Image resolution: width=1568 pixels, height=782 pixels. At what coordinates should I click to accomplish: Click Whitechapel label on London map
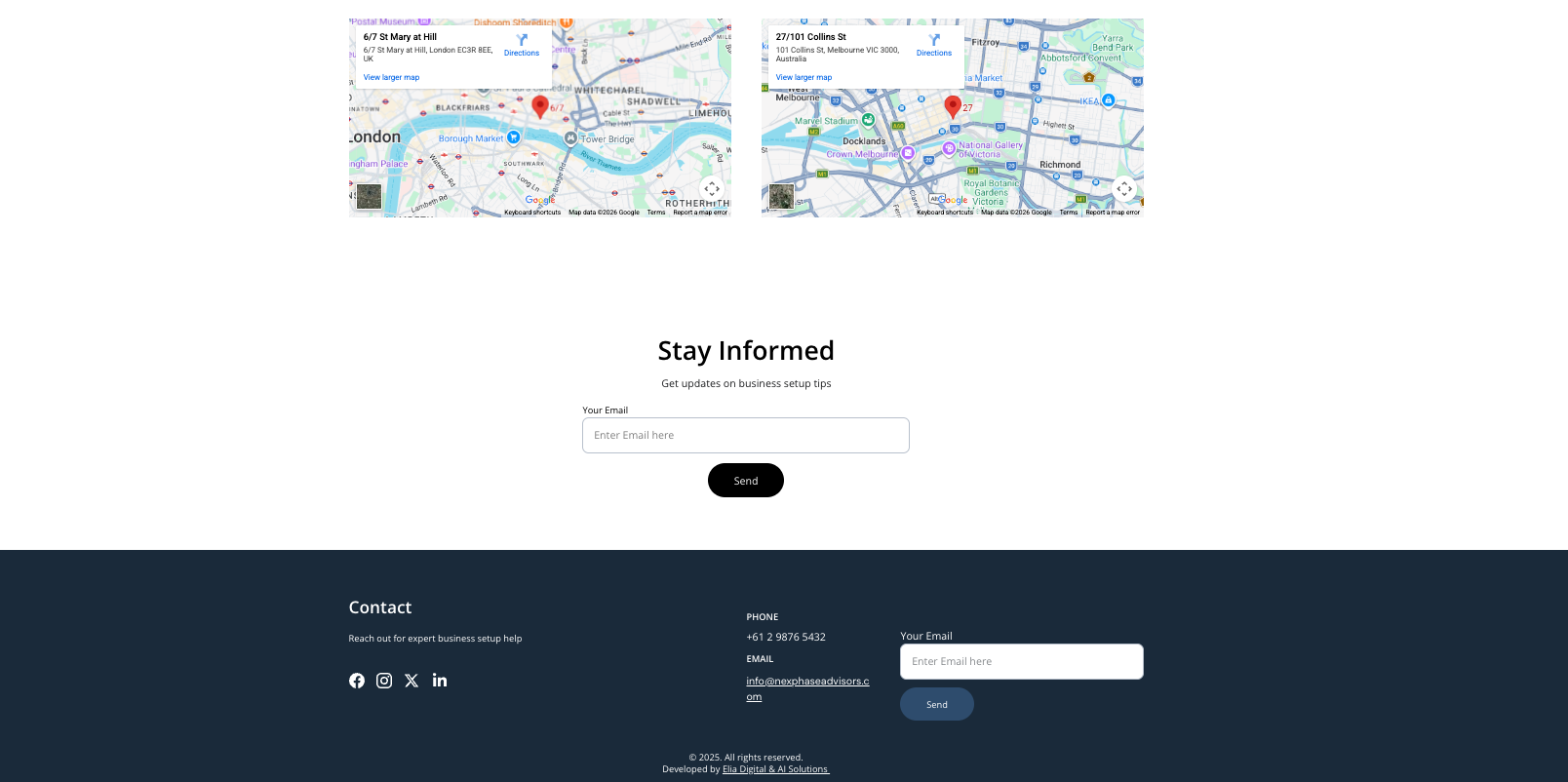(x=610, y=91)
